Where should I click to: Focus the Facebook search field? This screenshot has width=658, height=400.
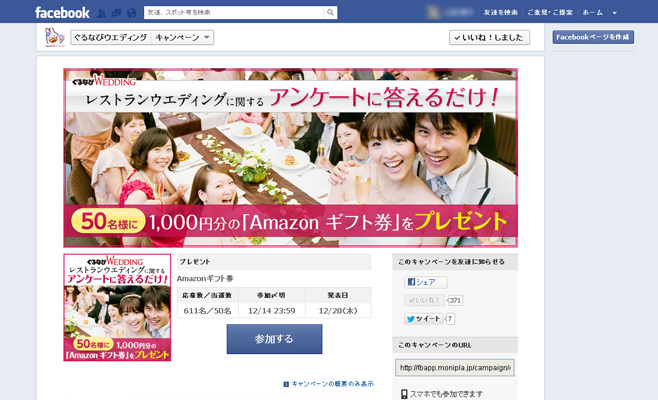tap(234, 13)
